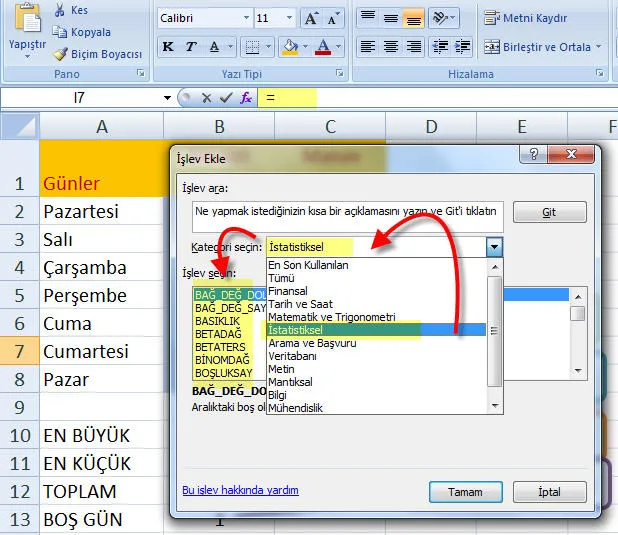Screen dimensions: 618x535
Task: Open the Calibri font name dropdown
Action: click(x=242, y=18)
